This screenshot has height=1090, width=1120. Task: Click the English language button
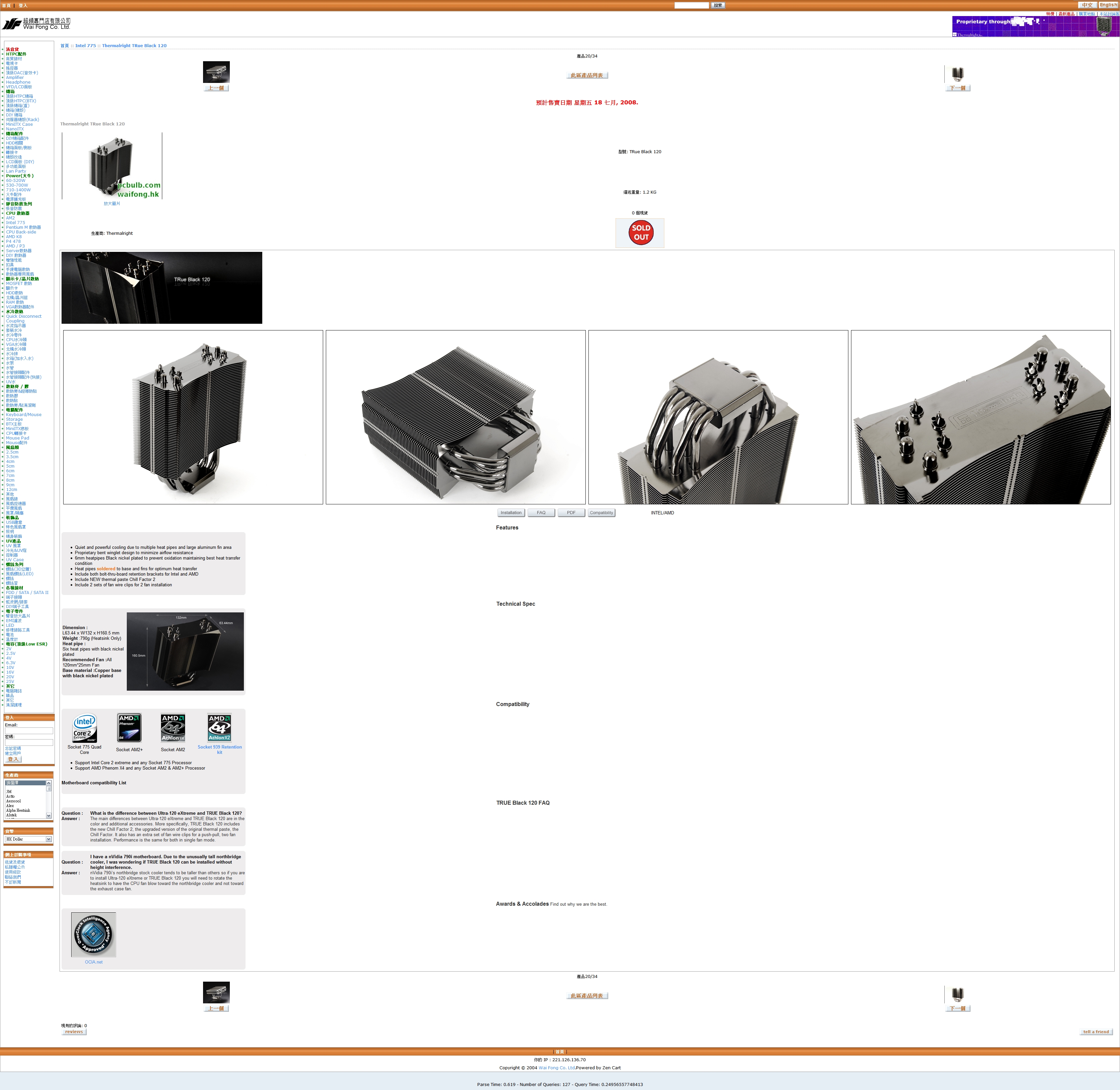[1108, 5]
